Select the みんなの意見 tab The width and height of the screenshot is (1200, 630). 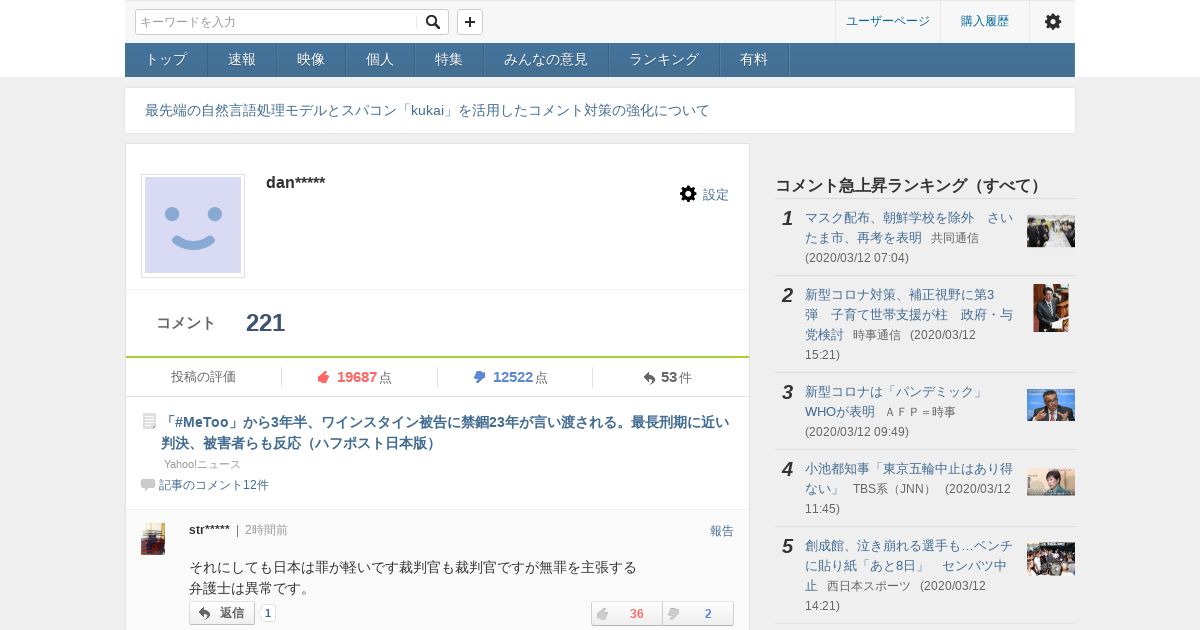(x=546, y=60)
